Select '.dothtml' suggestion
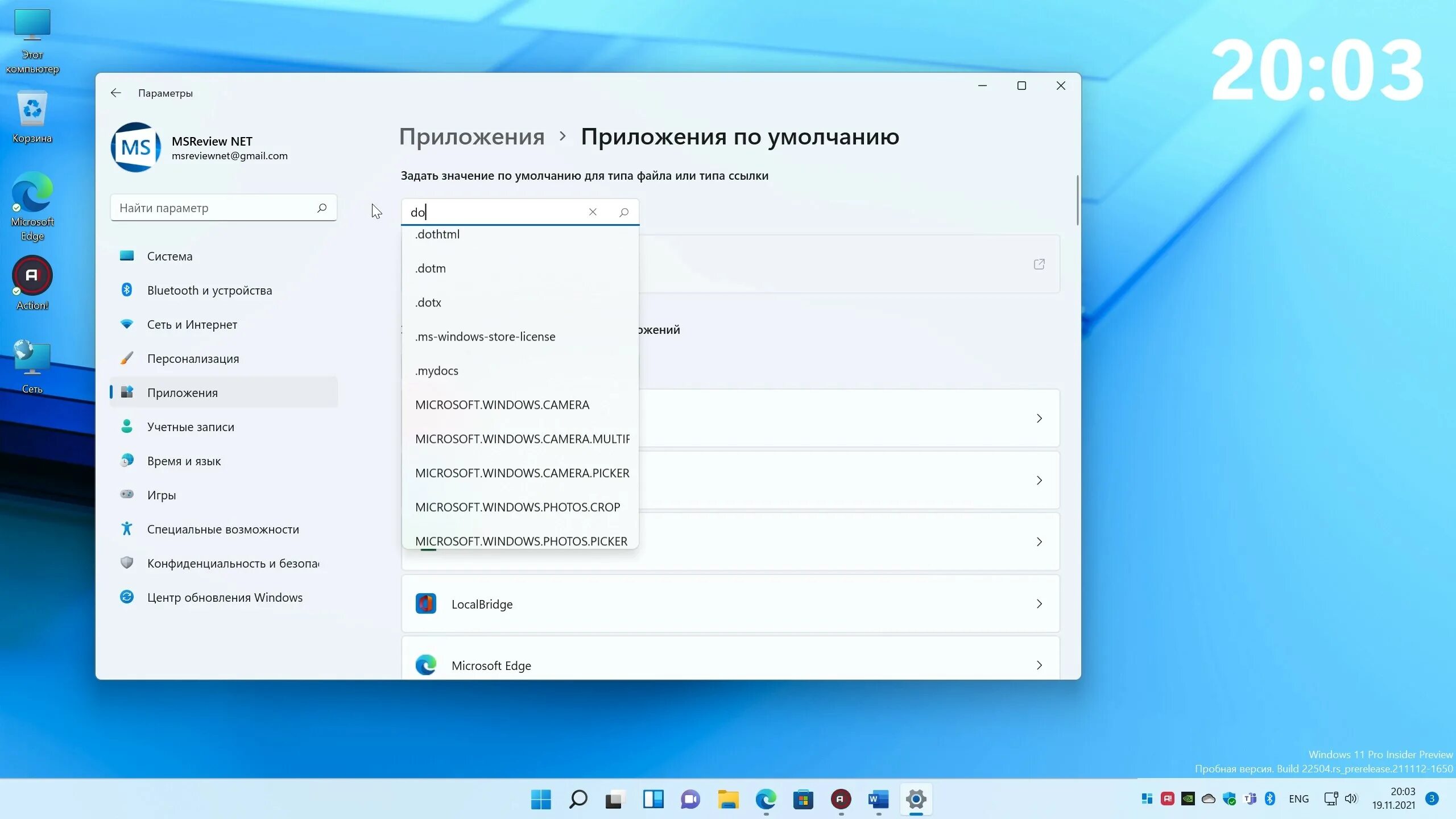This screenshot has width=1456, height=819. point(520,234)
